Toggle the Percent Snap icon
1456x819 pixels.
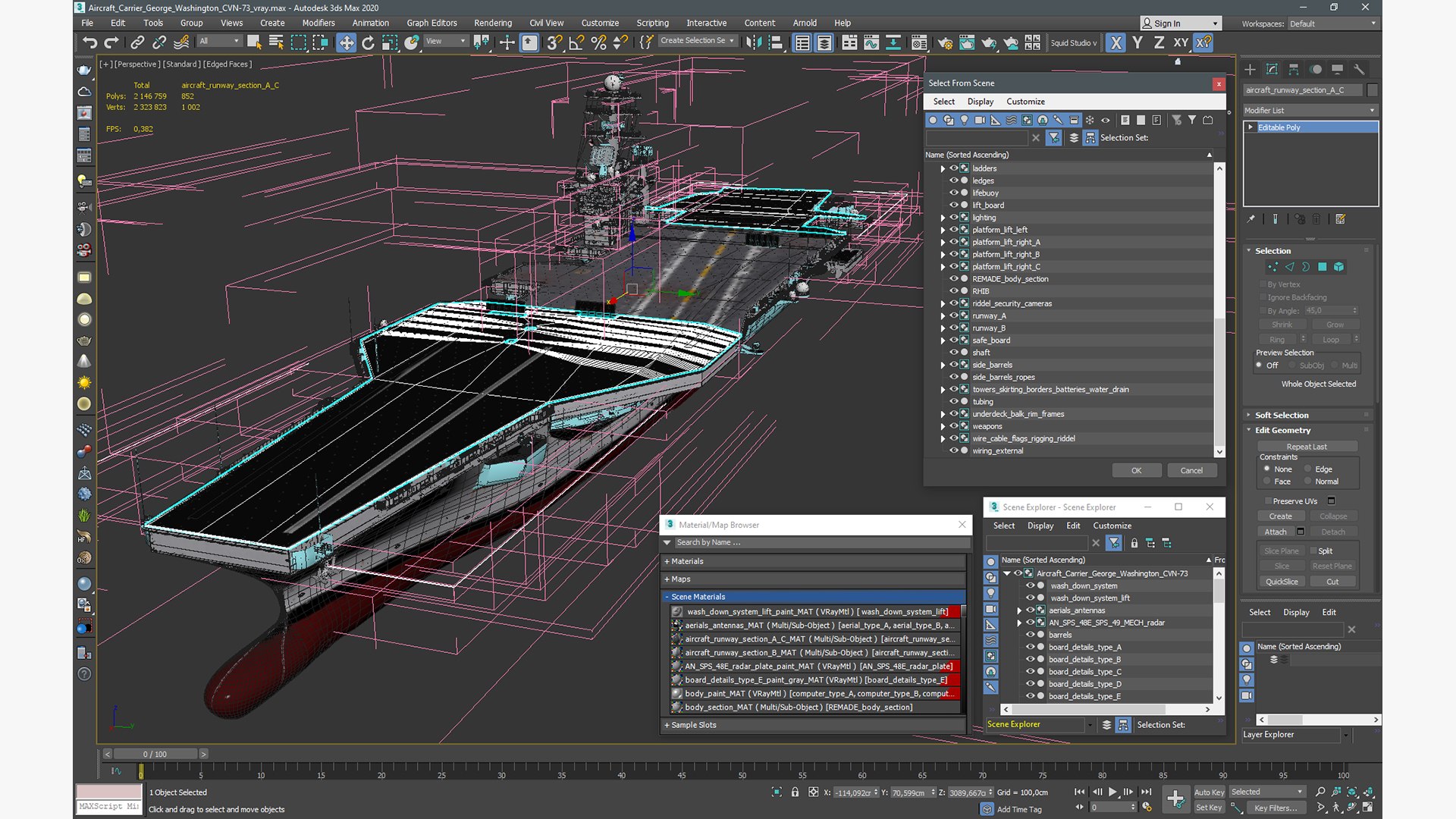coord(598,42)
